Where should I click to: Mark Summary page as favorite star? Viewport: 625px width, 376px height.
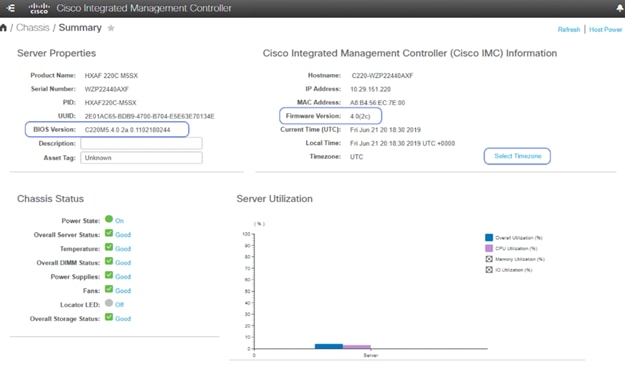tap(111, 28)
